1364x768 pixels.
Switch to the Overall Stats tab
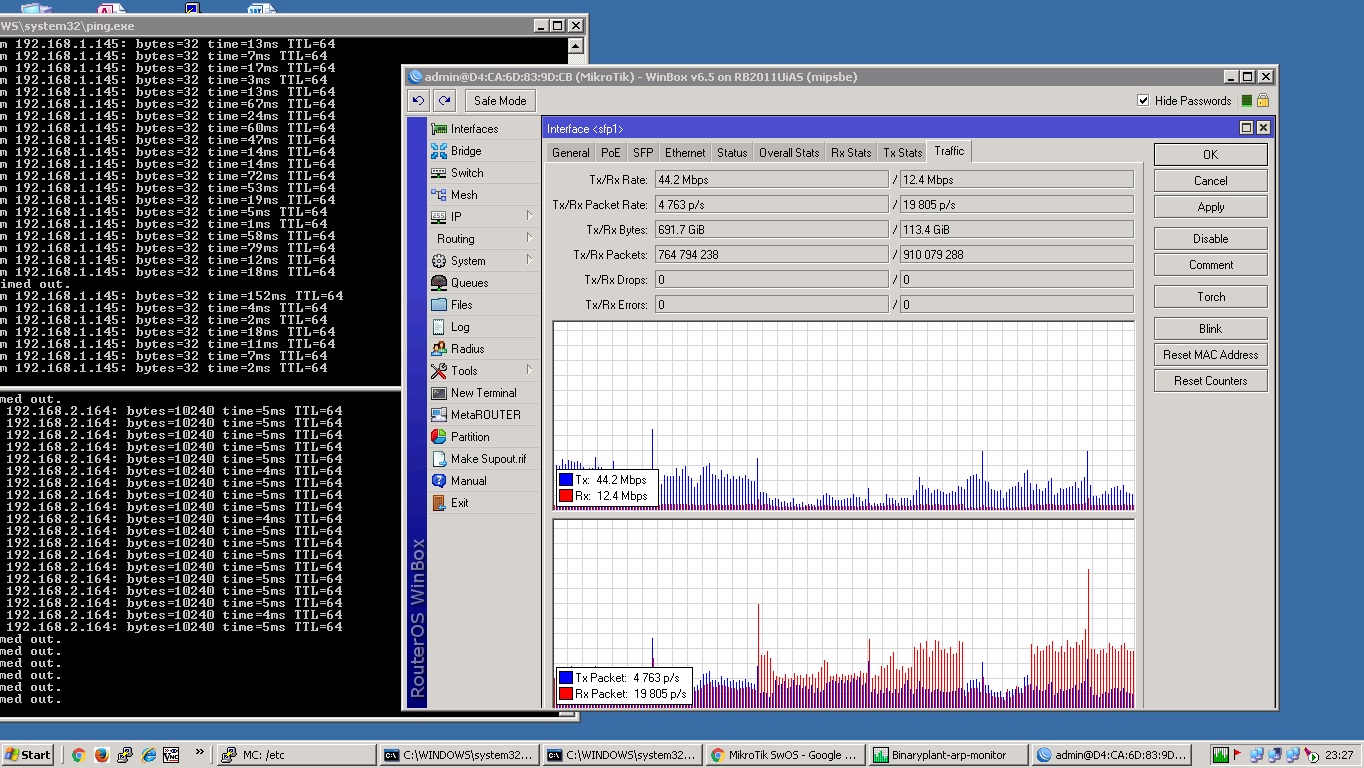789,152
